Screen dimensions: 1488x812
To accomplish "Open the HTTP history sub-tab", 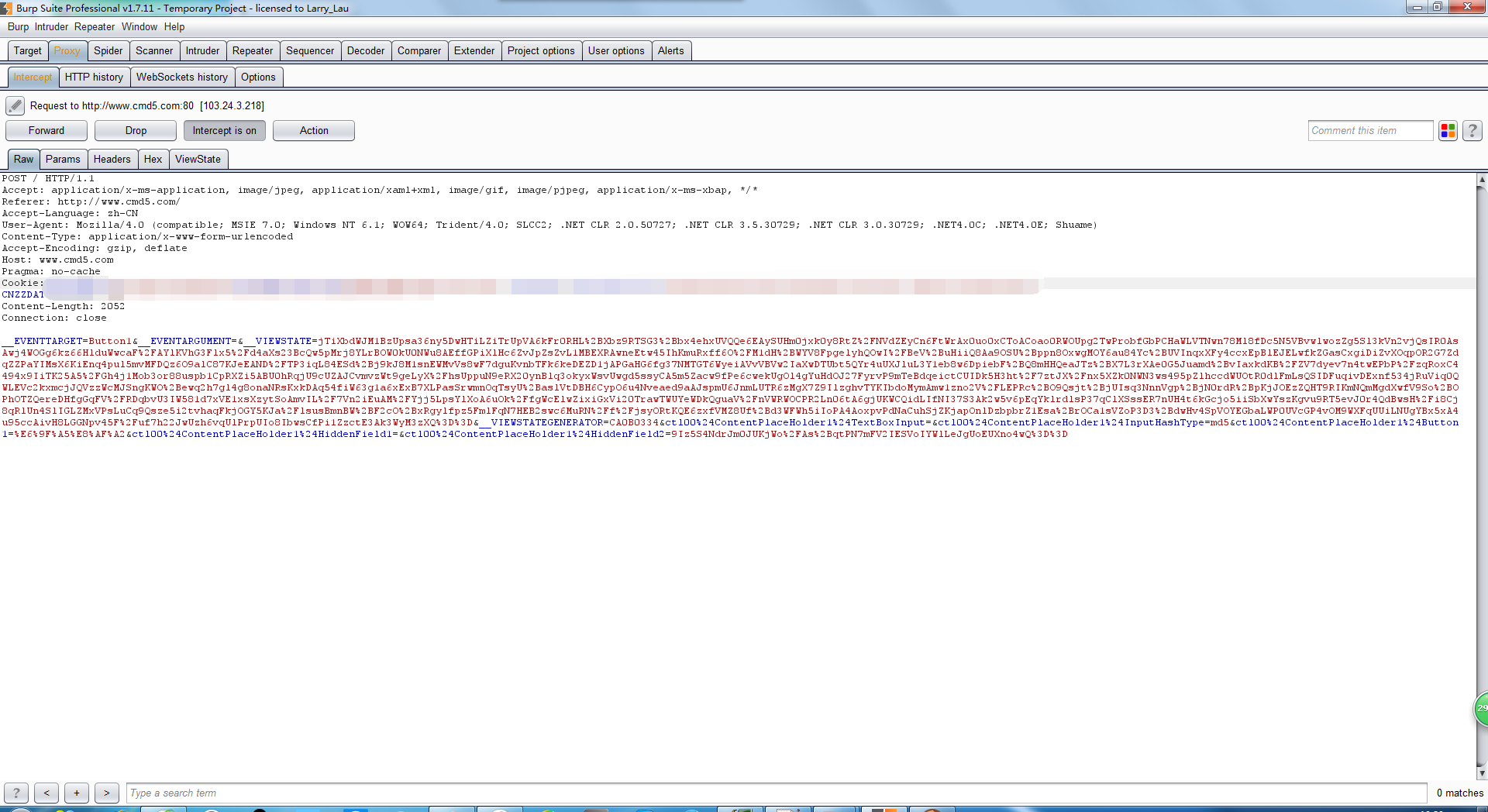I will [94, 77].
